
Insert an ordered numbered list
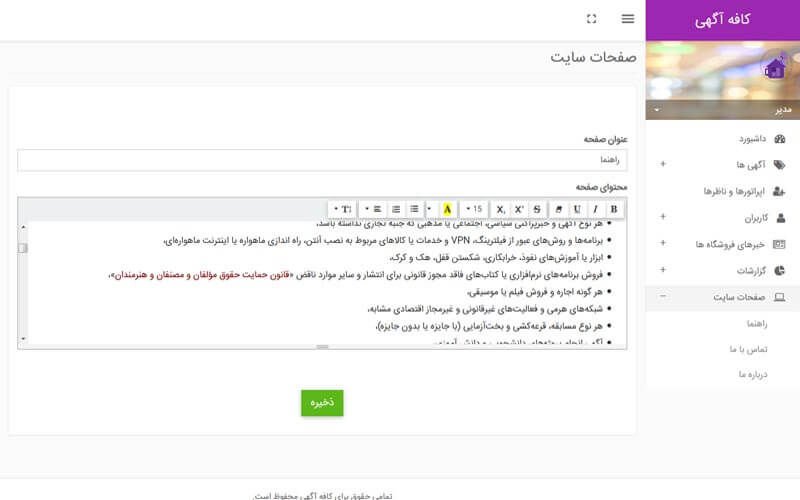(396, 209)
